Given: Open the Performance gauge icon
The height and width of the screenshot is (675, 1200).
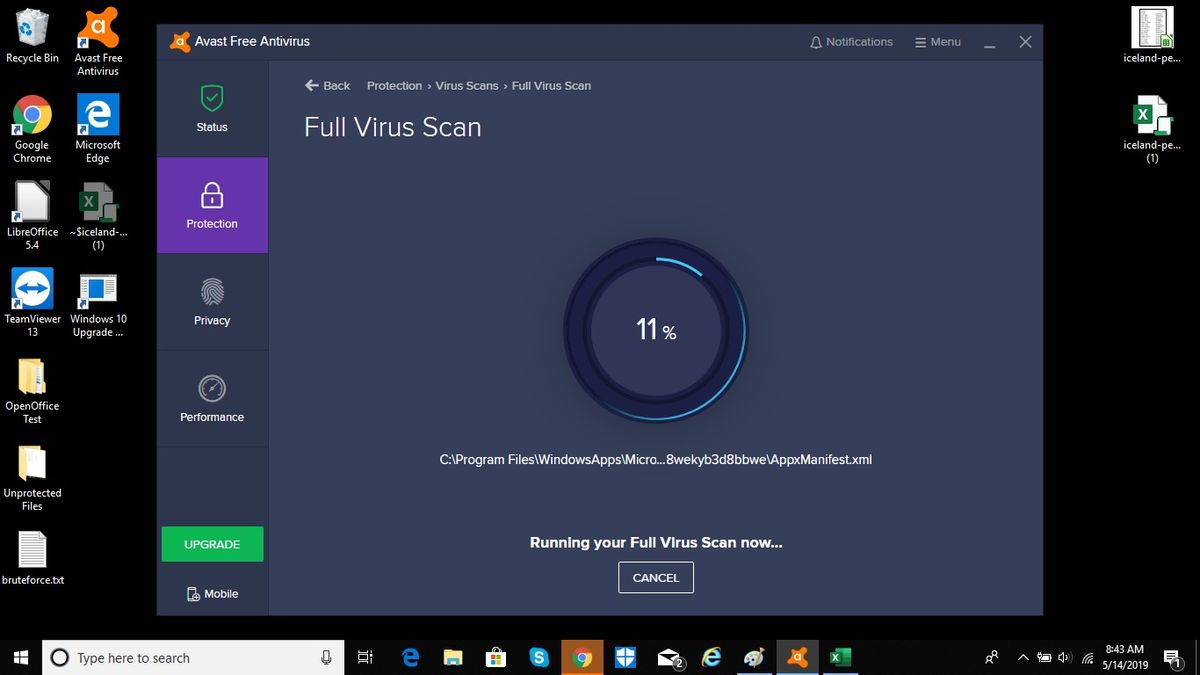Looking at the screenshot, I should [211, 390].
